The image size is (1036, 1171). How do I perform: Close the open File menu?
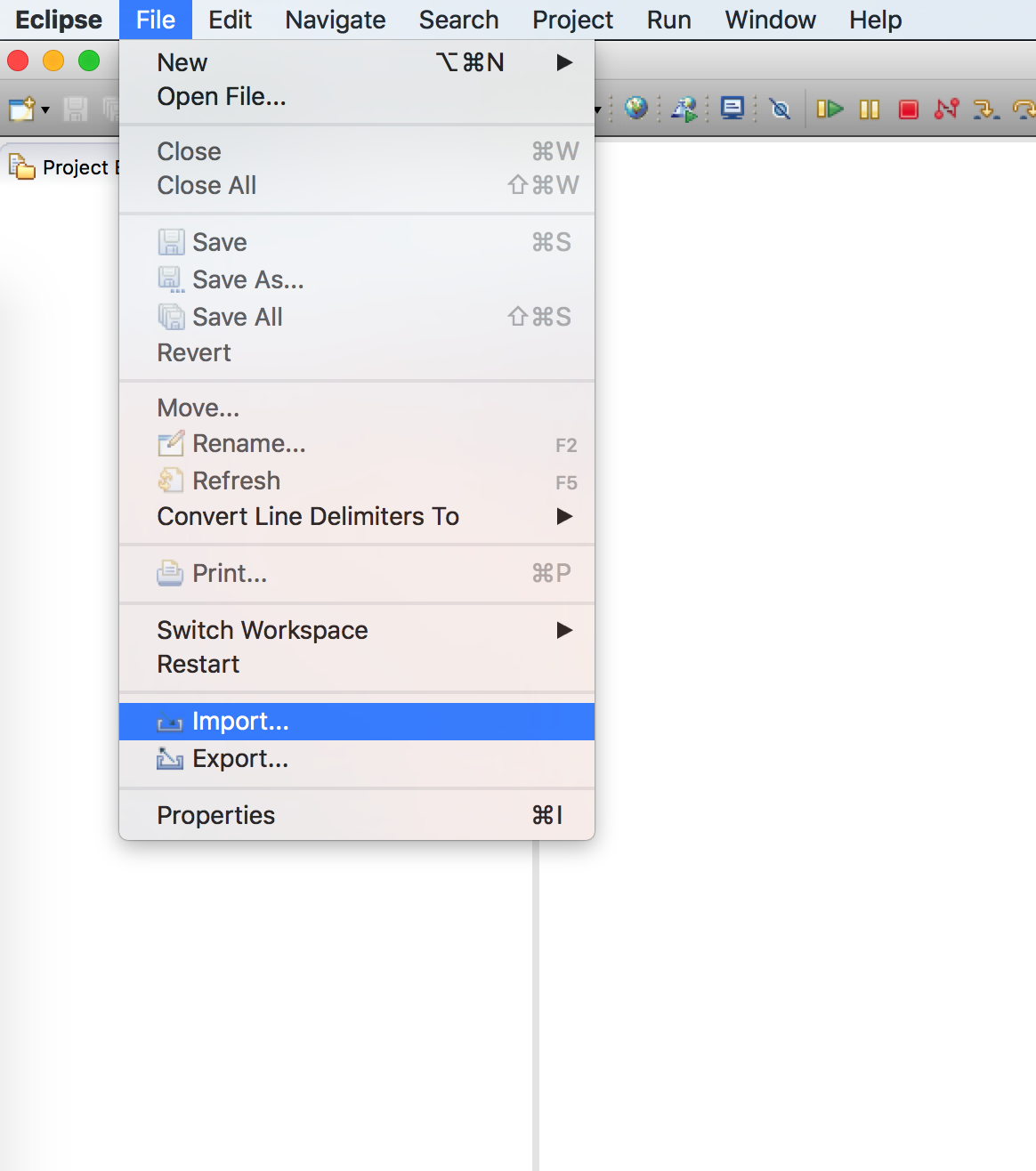point(156,20)
